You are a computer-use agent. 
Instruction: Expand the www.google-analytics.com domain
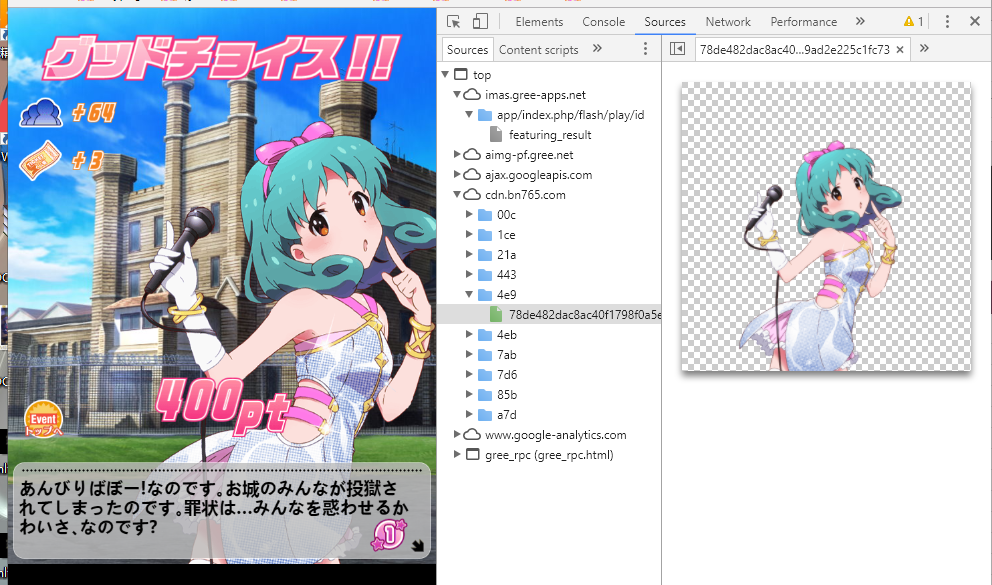coord(457,434)
